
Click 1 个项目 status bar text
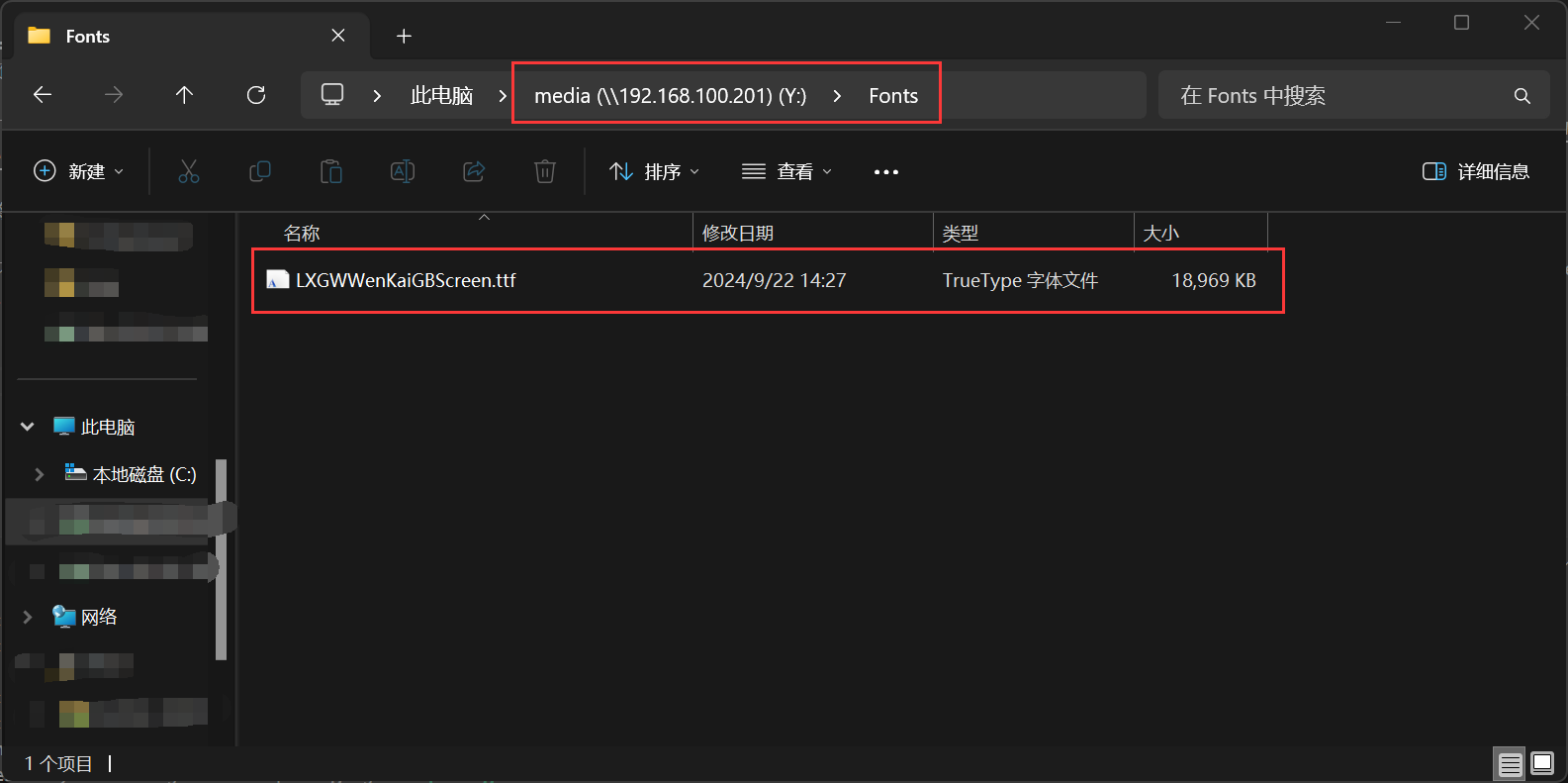click(x=58, y=763)
